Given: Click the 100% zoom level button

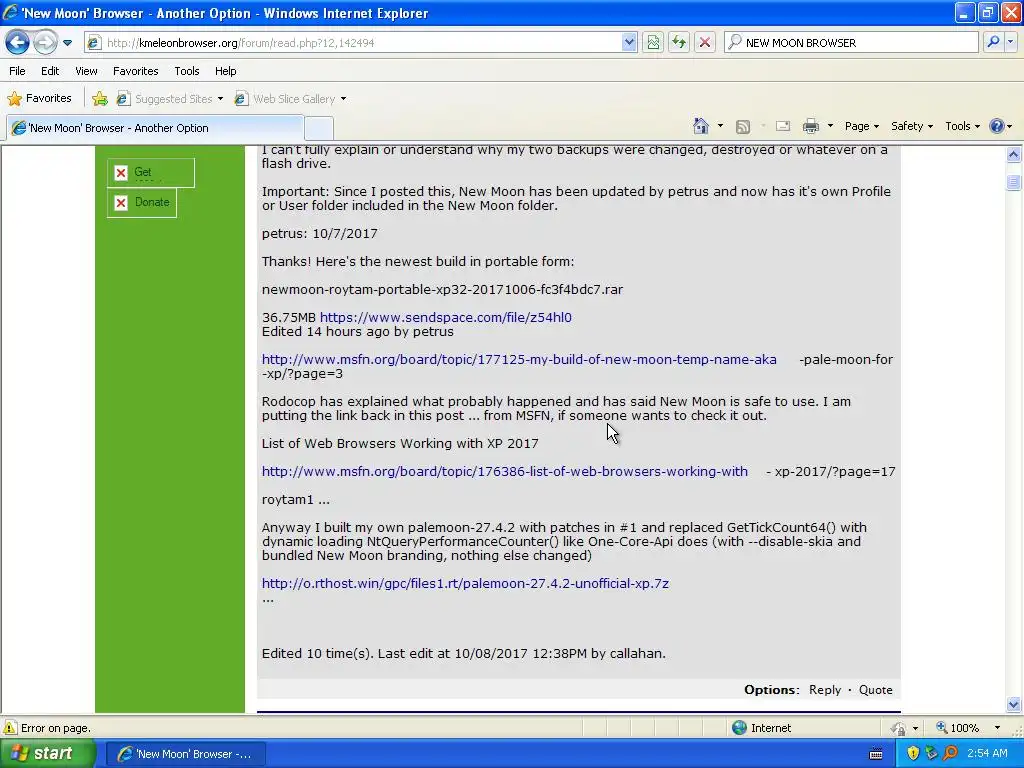Looking at the screenshot, I should (958, 728).
